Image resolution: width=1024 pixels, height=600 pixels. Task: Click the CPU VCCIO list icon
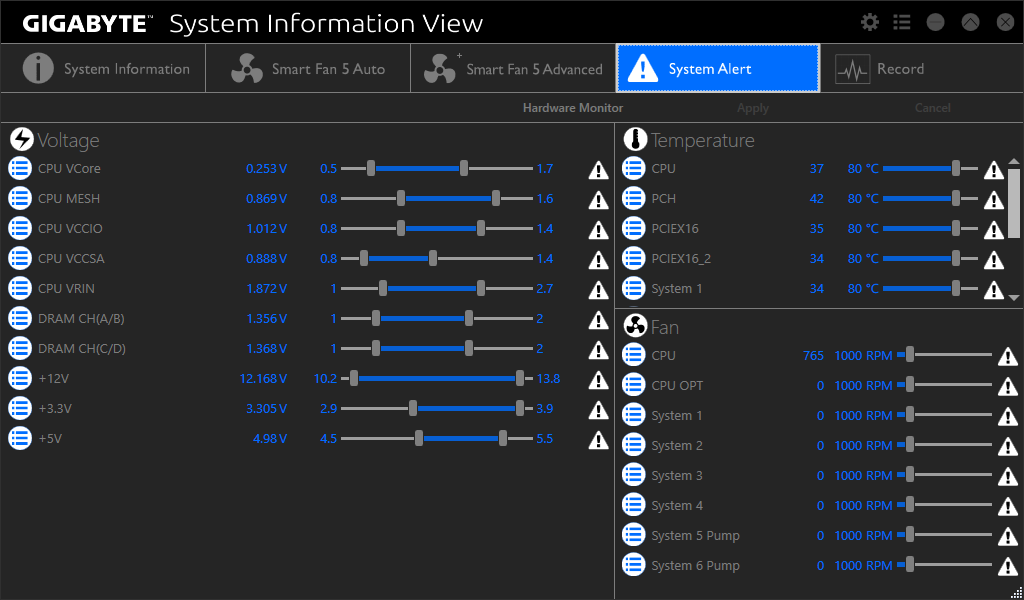[20, 229]
